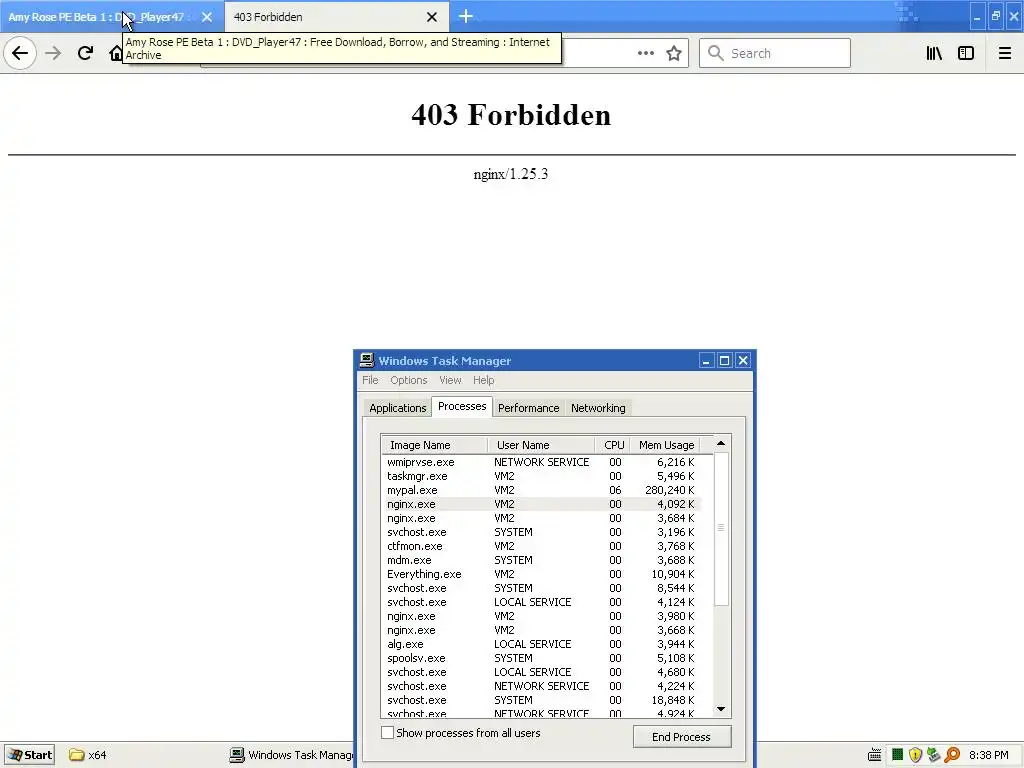Open the File menu in Task Manager
1024x768 pixels.
[x=370, y=380]
